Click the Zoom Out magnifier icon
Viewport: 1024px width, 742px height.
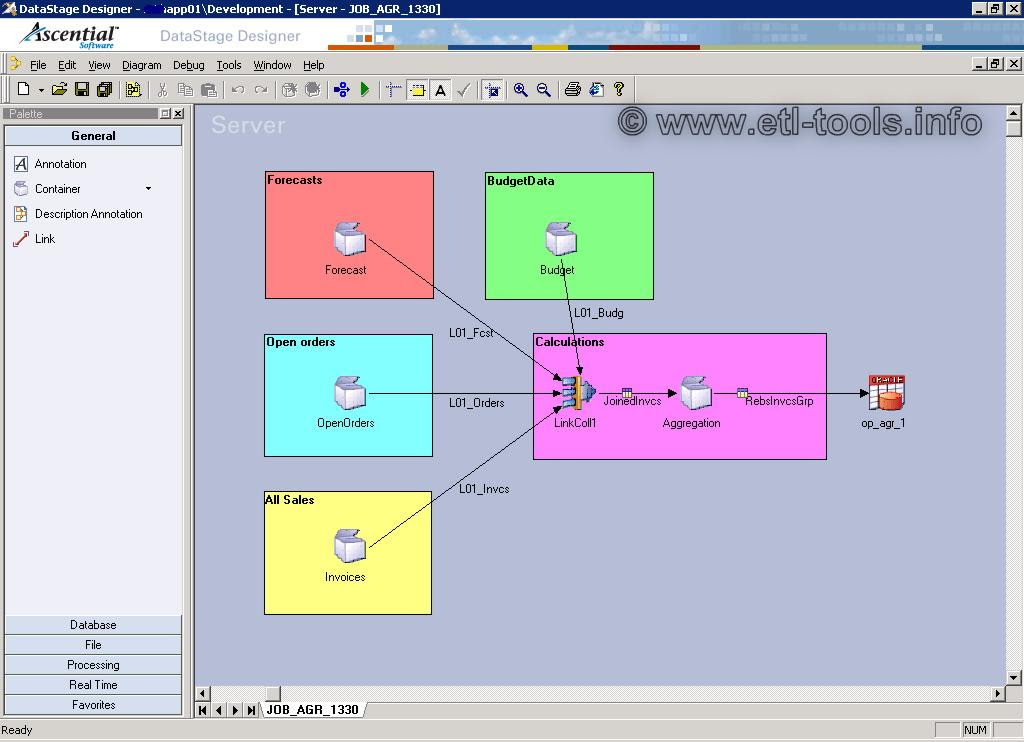click(x=543, y=89)
